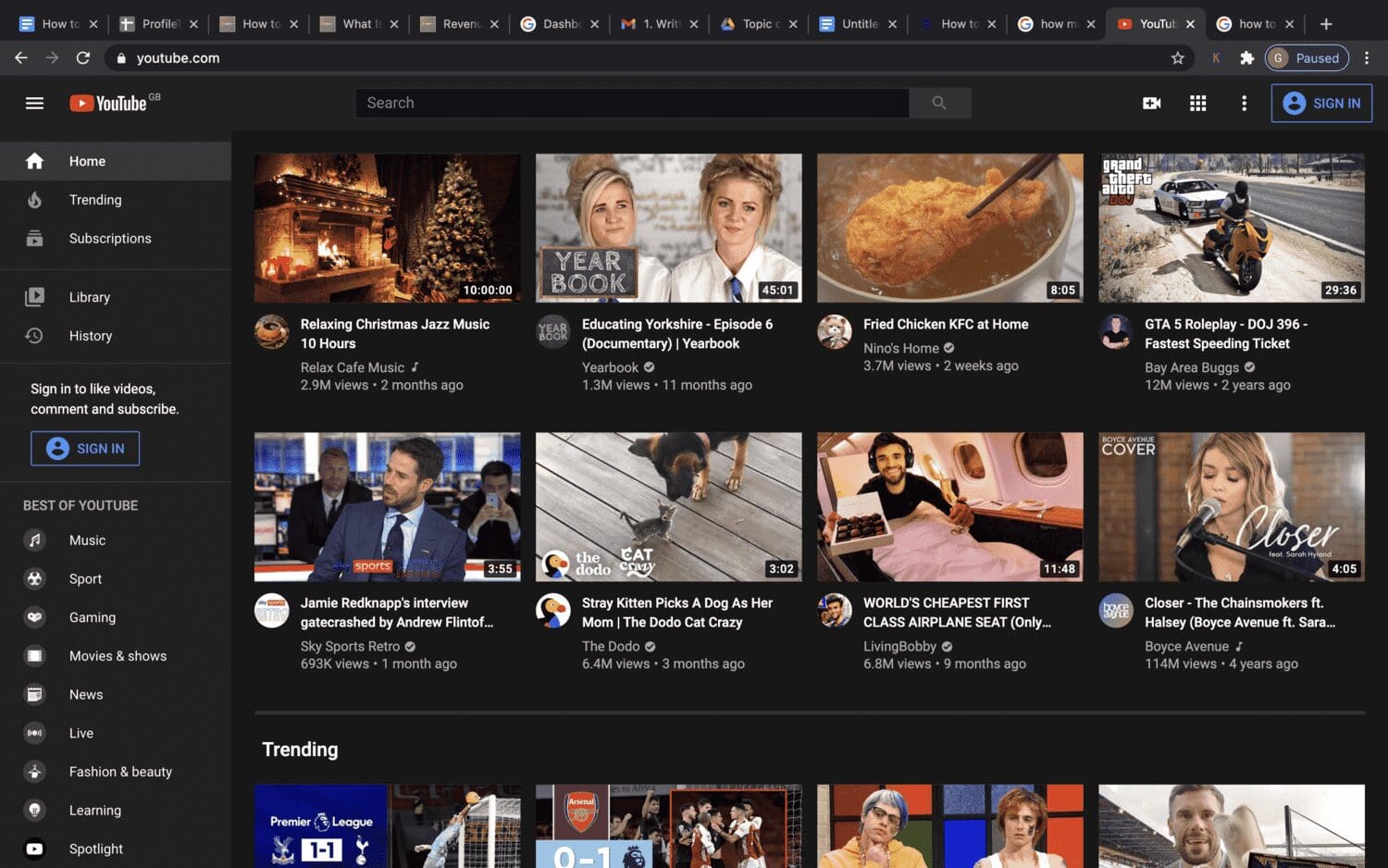1388x868 pixels.
Task: Click the News sidebar icon
Action: pos(34,694)
